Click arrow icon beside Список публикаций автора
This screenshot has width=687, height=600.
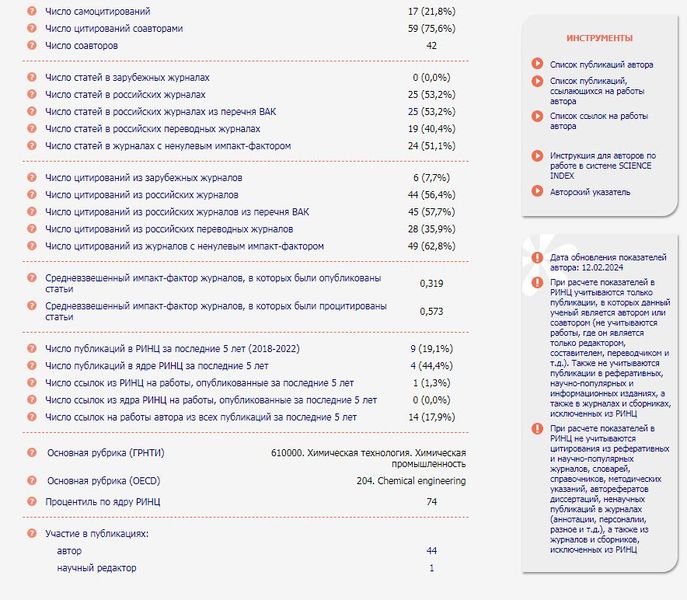537,64
